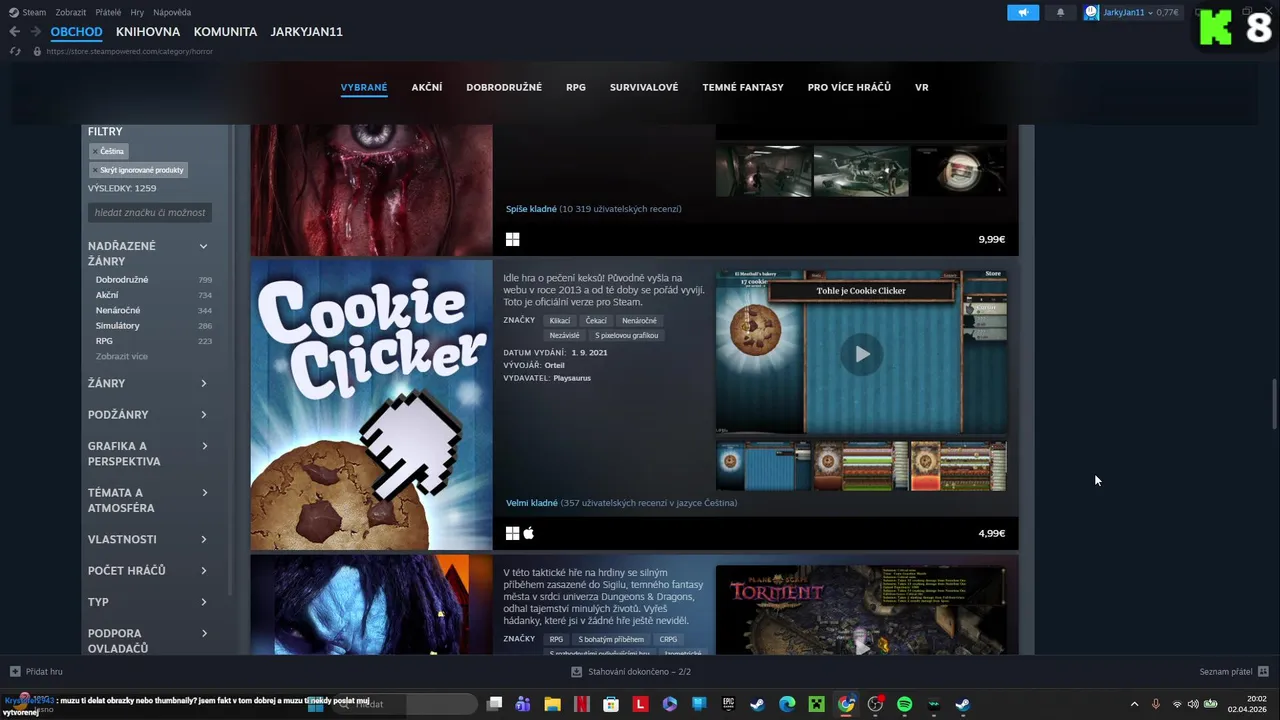The image size is (1280, 720).
Task: Open publisher Playsaurus page
Action: (572, 378)
